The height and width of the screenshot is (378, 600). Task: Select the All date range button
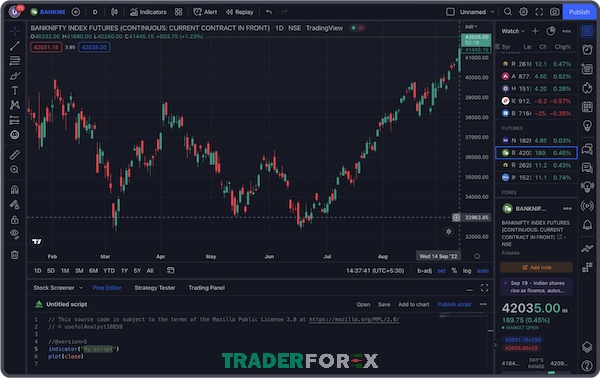click(x=150, y=270)
